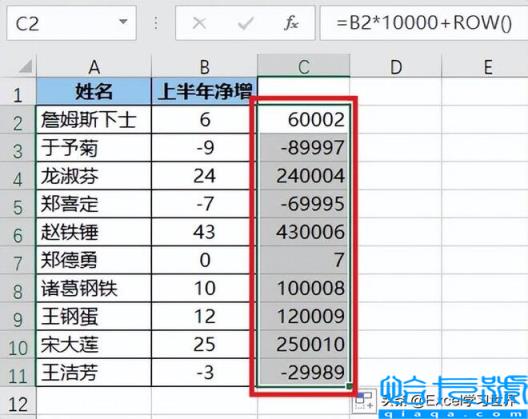Click column B cell with value 25
Image resolution: width=528 pixels, height=419 pixels.
[x=204, y=345]
